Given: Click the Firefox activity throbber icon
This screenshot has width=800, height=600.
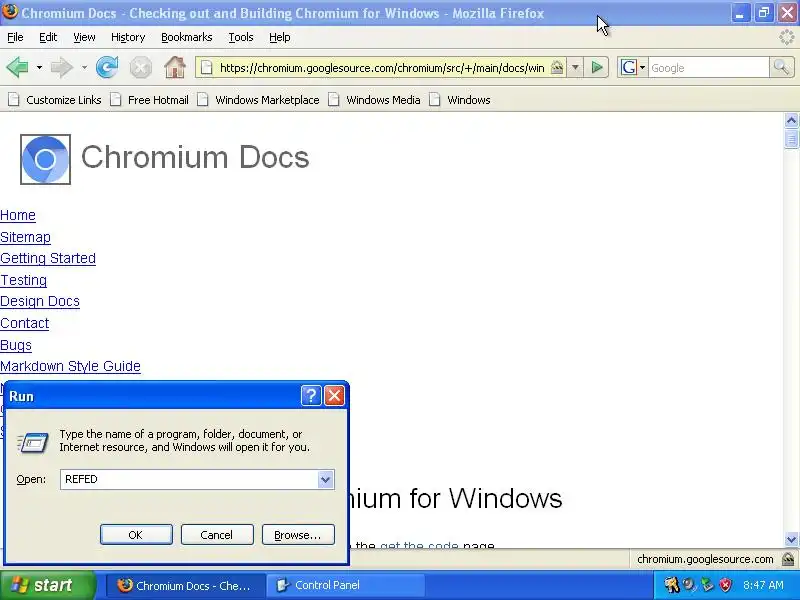Looking at the screenshot, I should 786,37.
